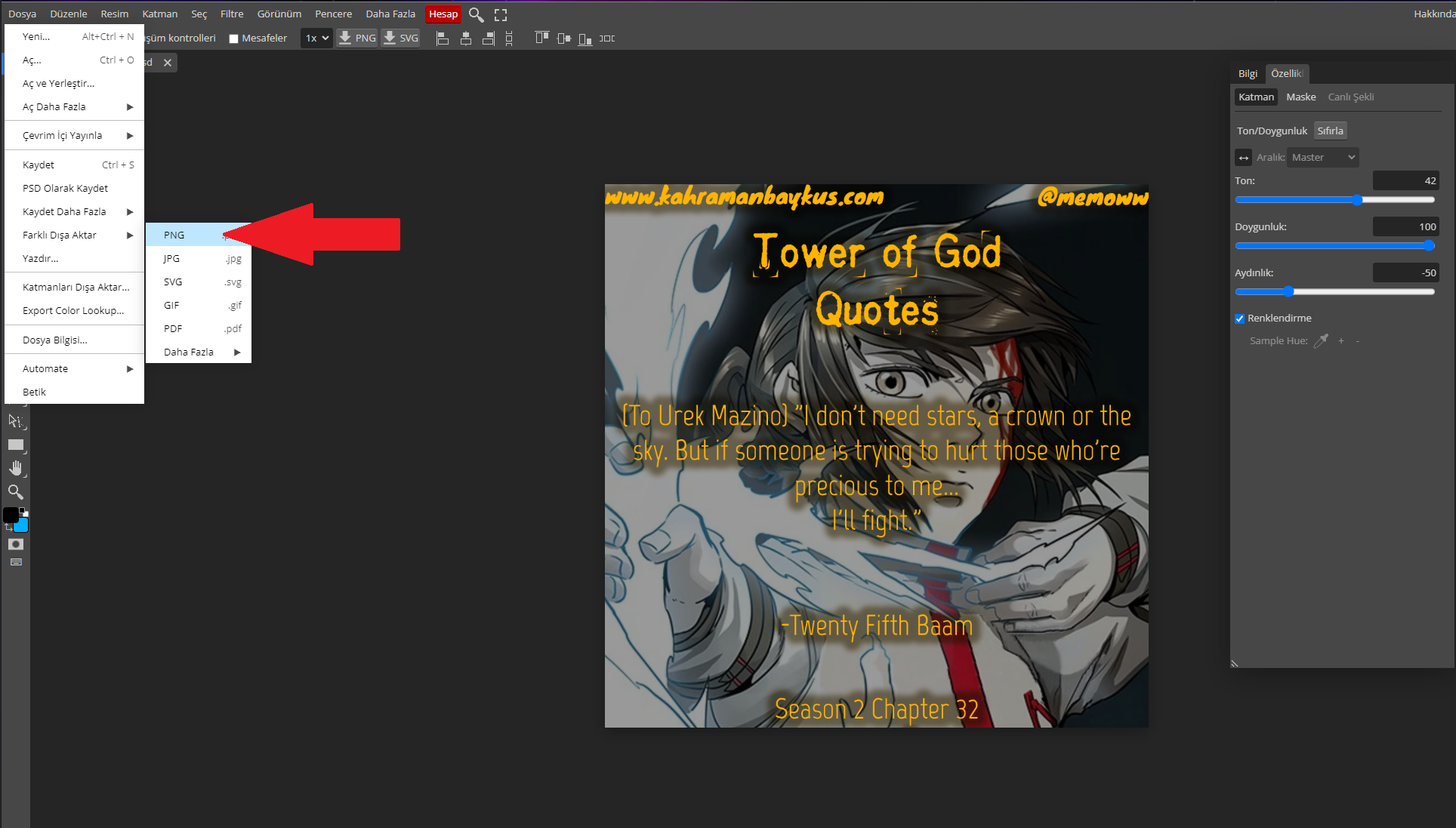Expand the Çevrim İçi Yayınla submenu

[74, 136]
